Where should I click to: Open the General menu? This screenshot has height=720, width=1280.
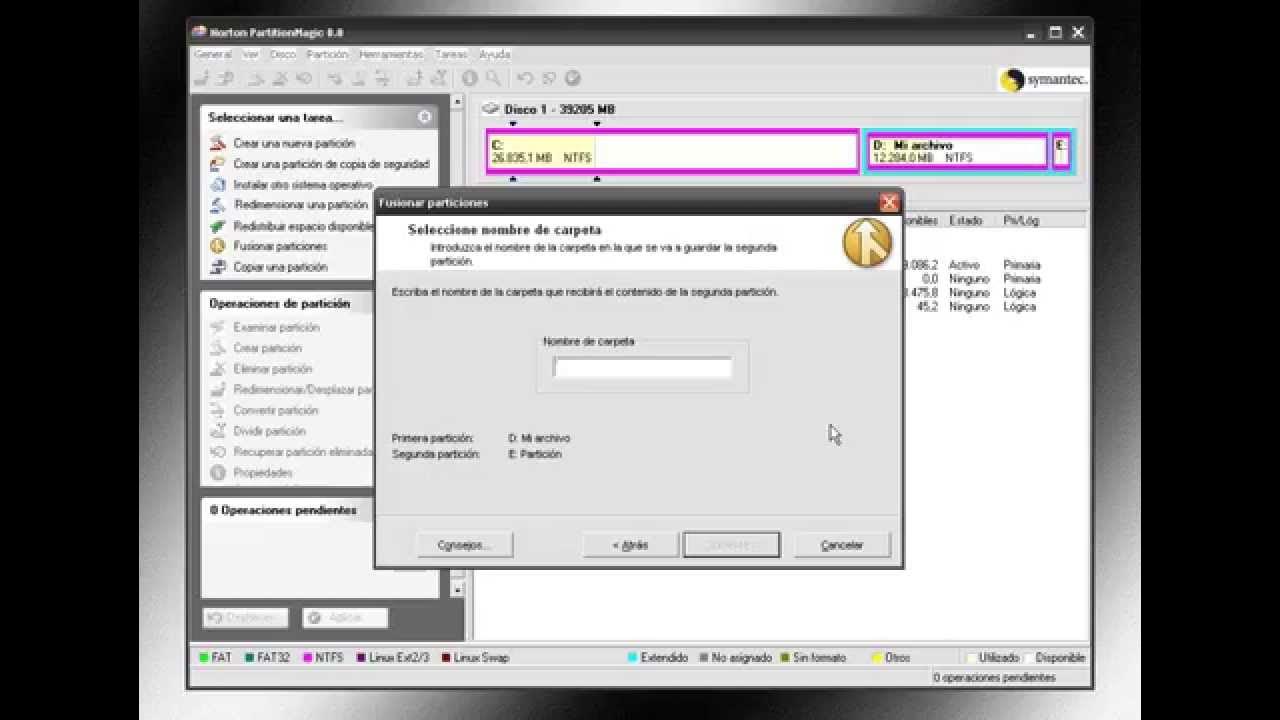[213, 54]
